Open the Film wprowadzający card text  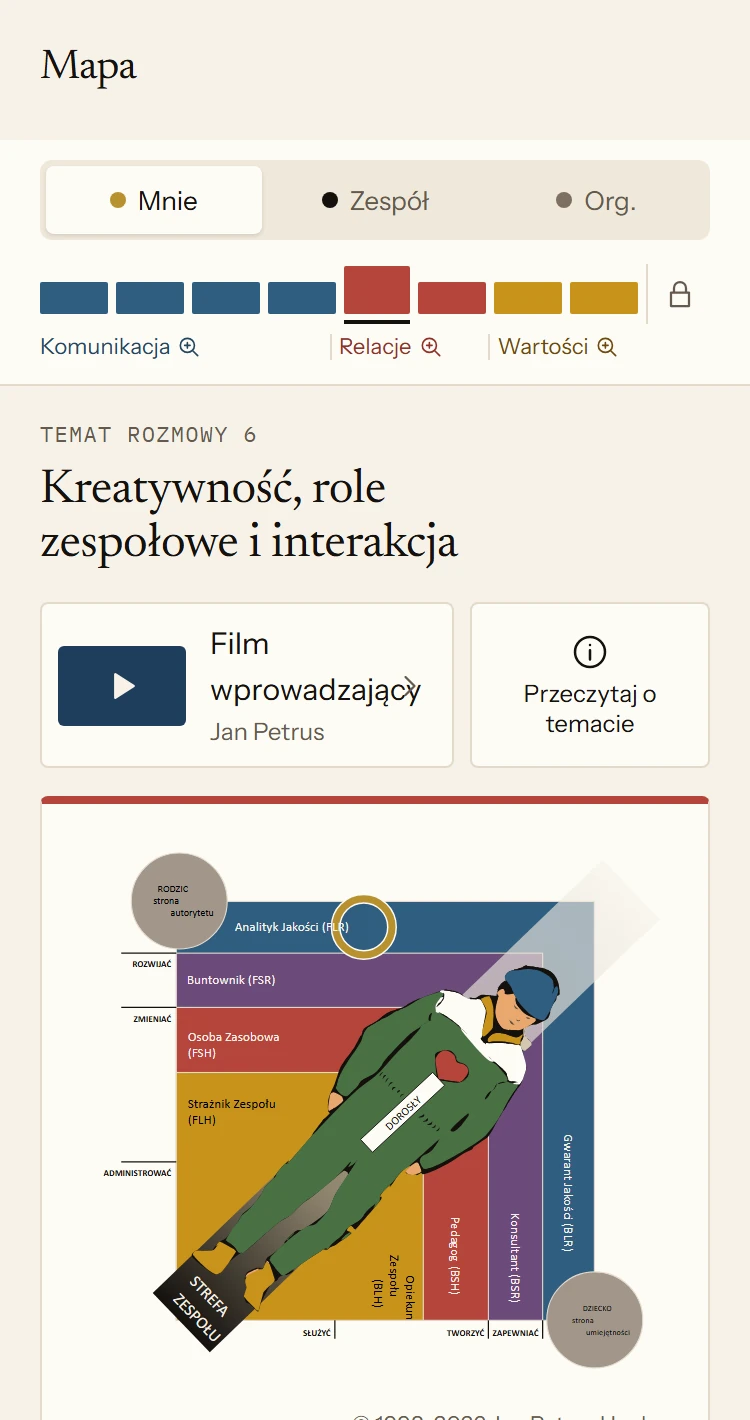coord(315,667)
